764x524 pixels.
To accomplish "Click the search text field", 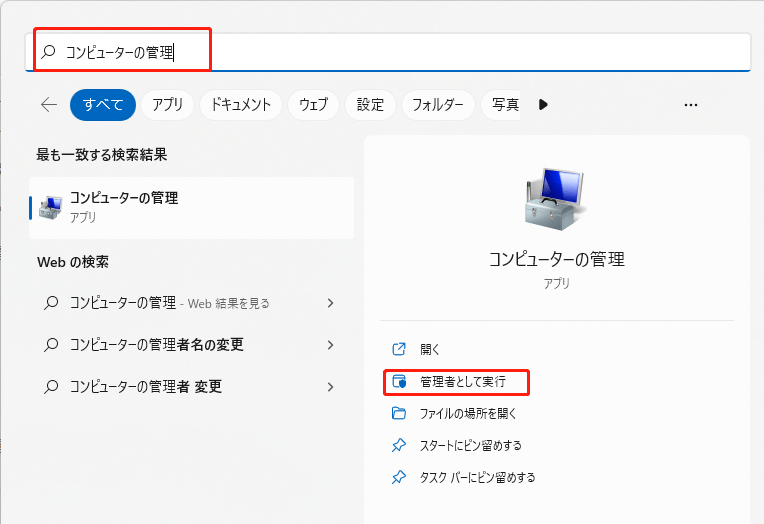I will tap(388, 52).
